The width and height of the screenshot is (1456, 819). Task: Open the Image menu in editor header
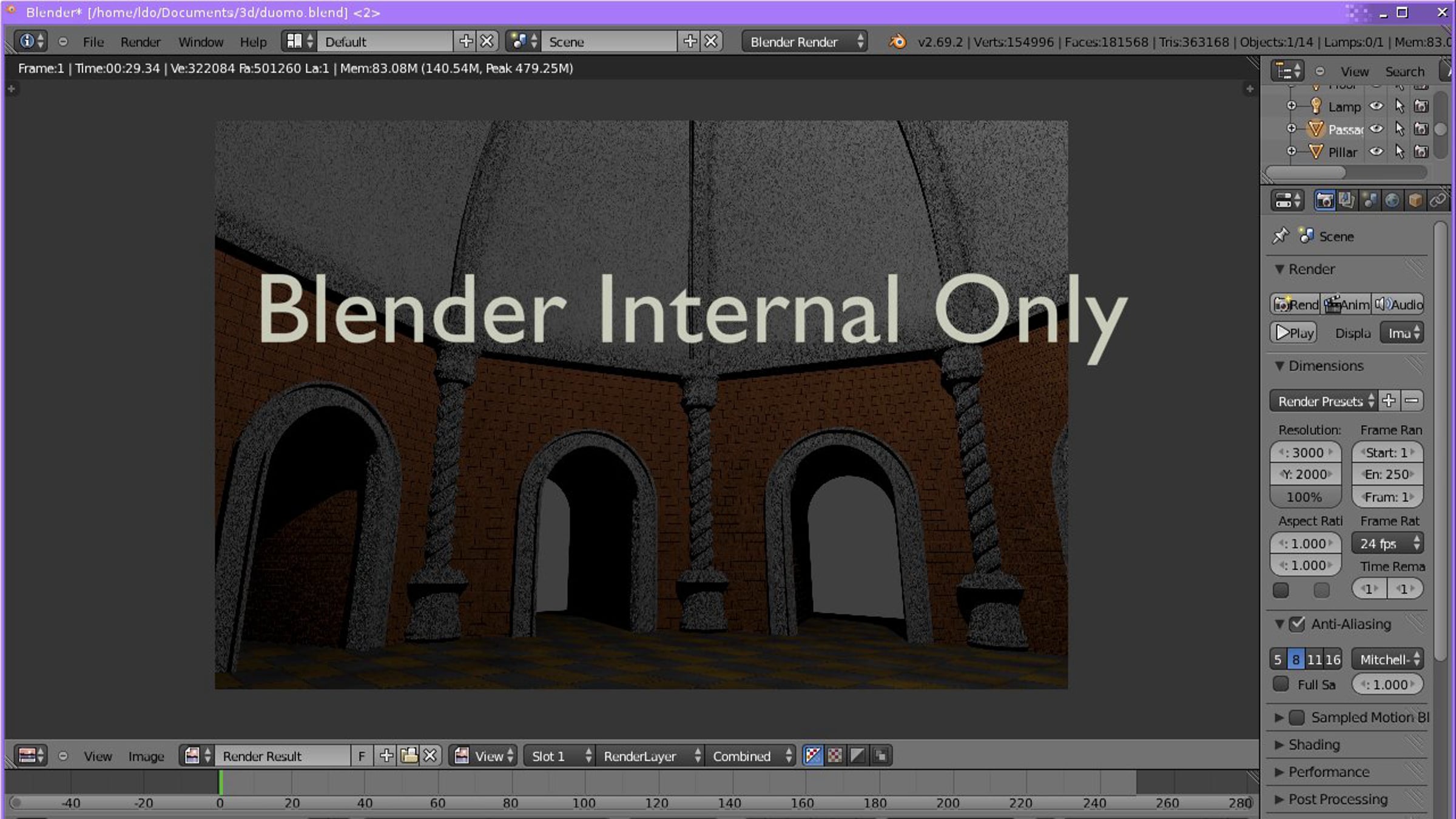coord(146,756)
